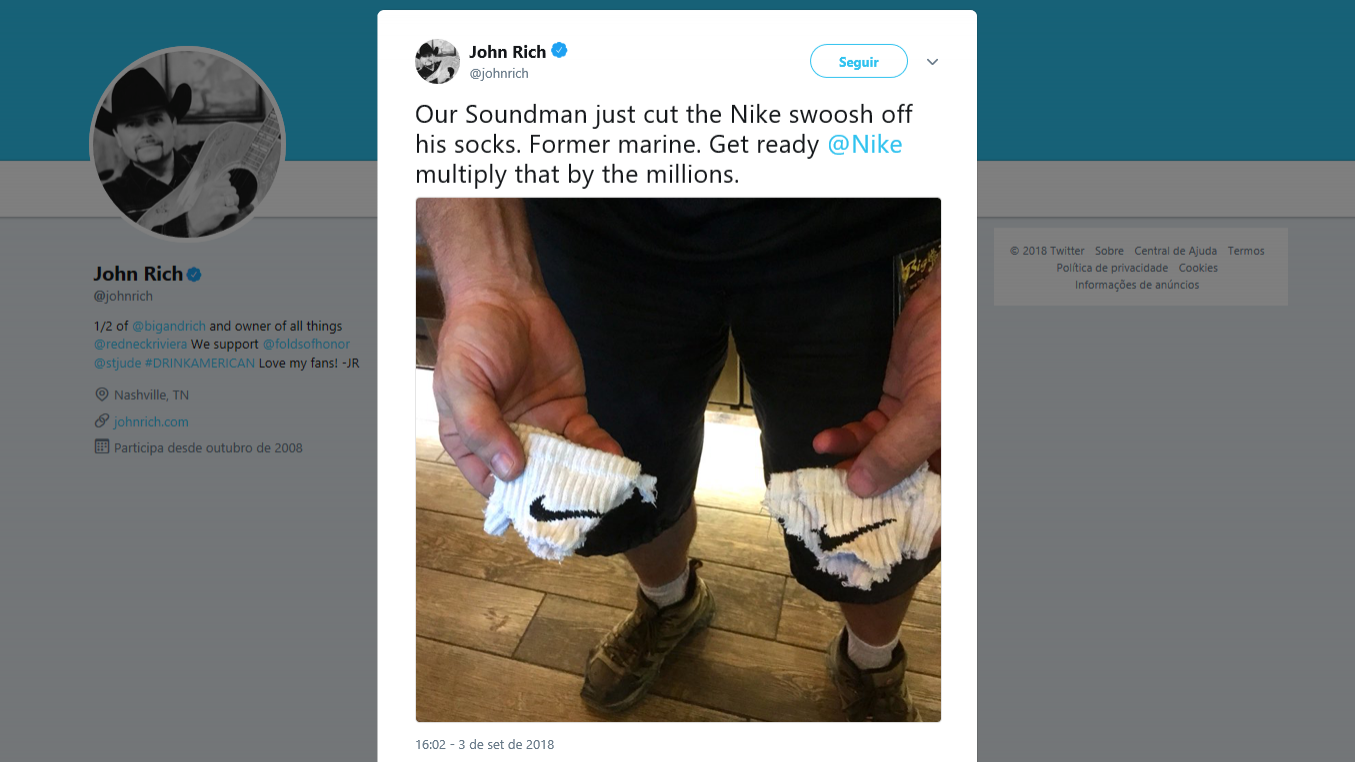Viewport: 1355px width, 762px height.
Task: Click the Seguir follow button
Action: (x=858, y=62)
